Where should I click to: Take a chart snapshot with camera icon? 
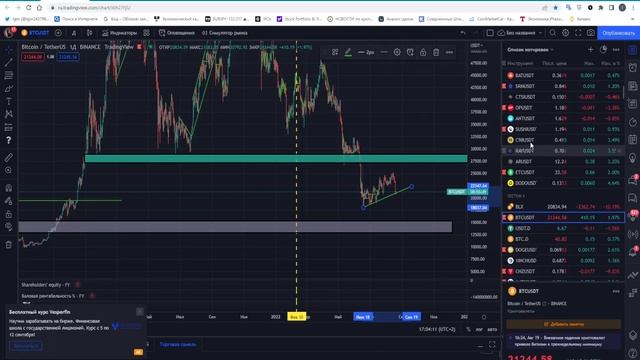pos(591,33)
